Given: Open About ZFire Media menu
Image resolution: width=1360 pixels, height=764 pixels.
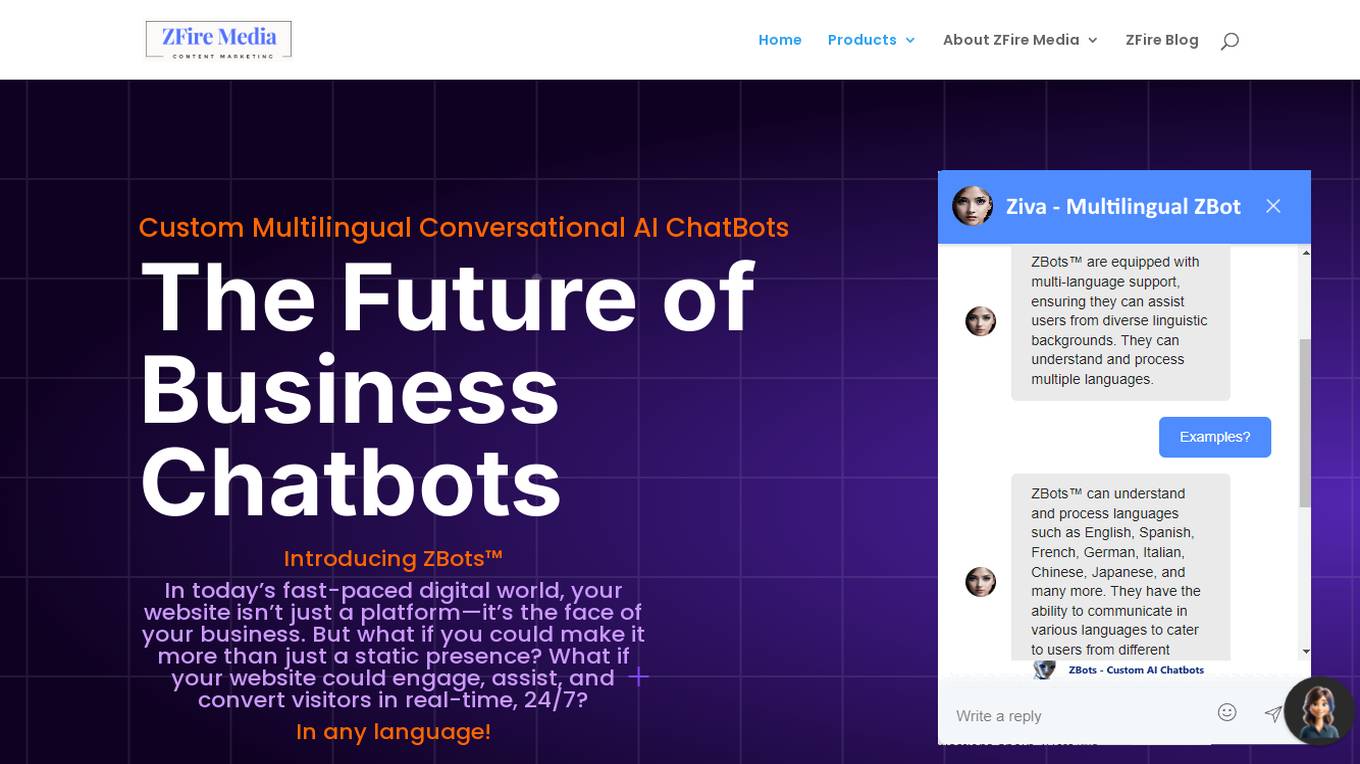Looking at the screenshot, I should (1011, 40).
